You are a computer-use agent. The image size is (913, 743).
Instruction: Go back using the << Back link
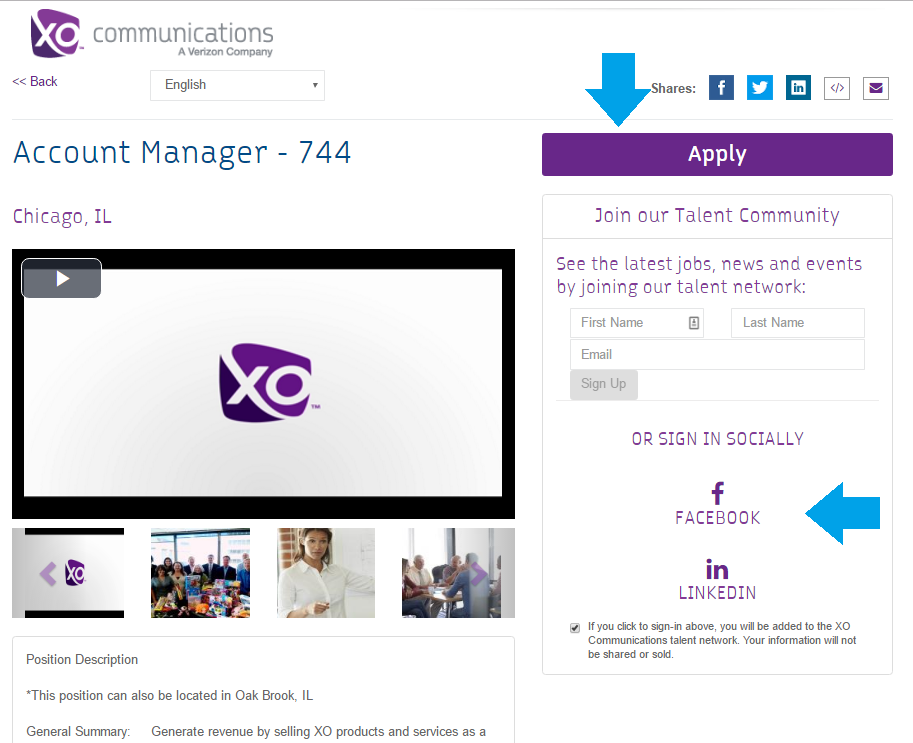(x=35, y=82)
